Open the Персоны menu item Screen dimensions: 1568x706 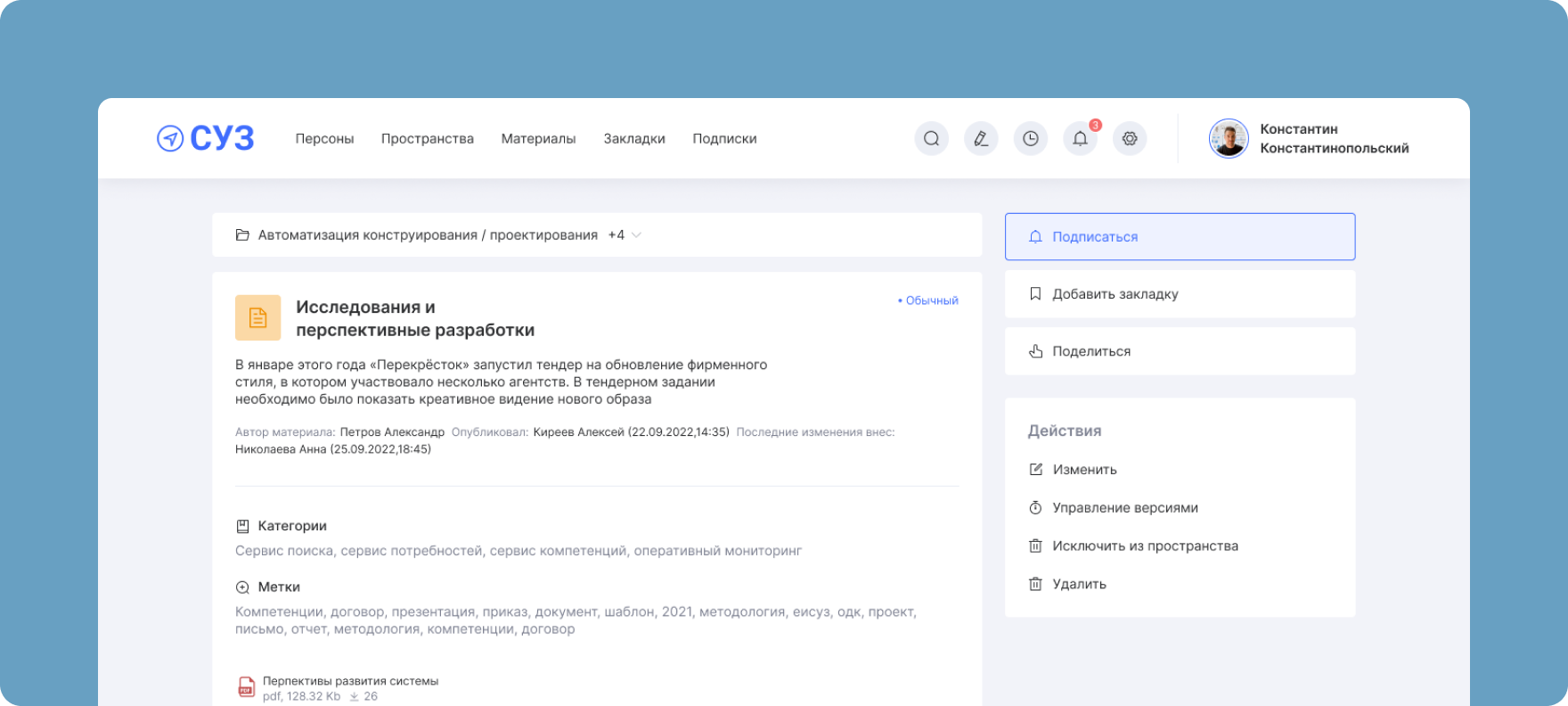tap(324, 139)
